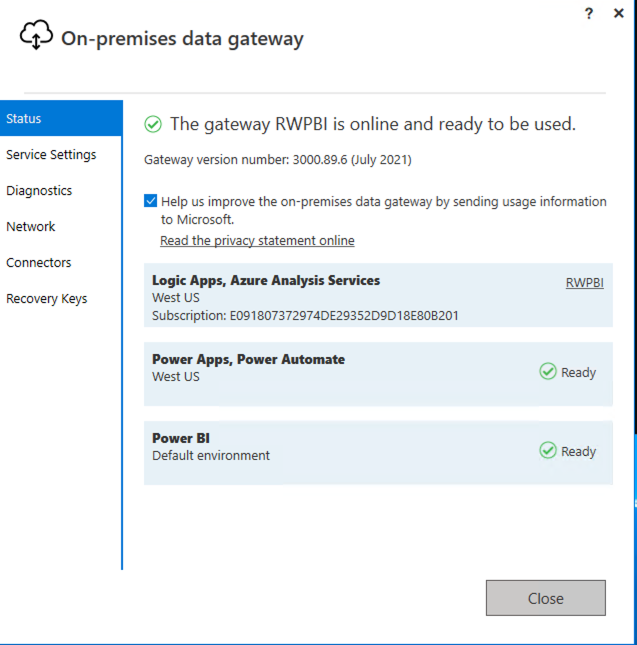Click the On-premises data gateway title

[x=182, y=39]
